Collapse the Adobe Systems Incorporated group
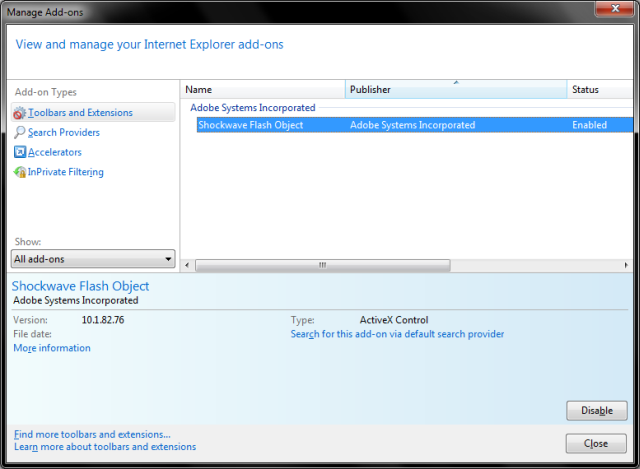This screenshot has height=469, width=640. (x=252, y=107)
